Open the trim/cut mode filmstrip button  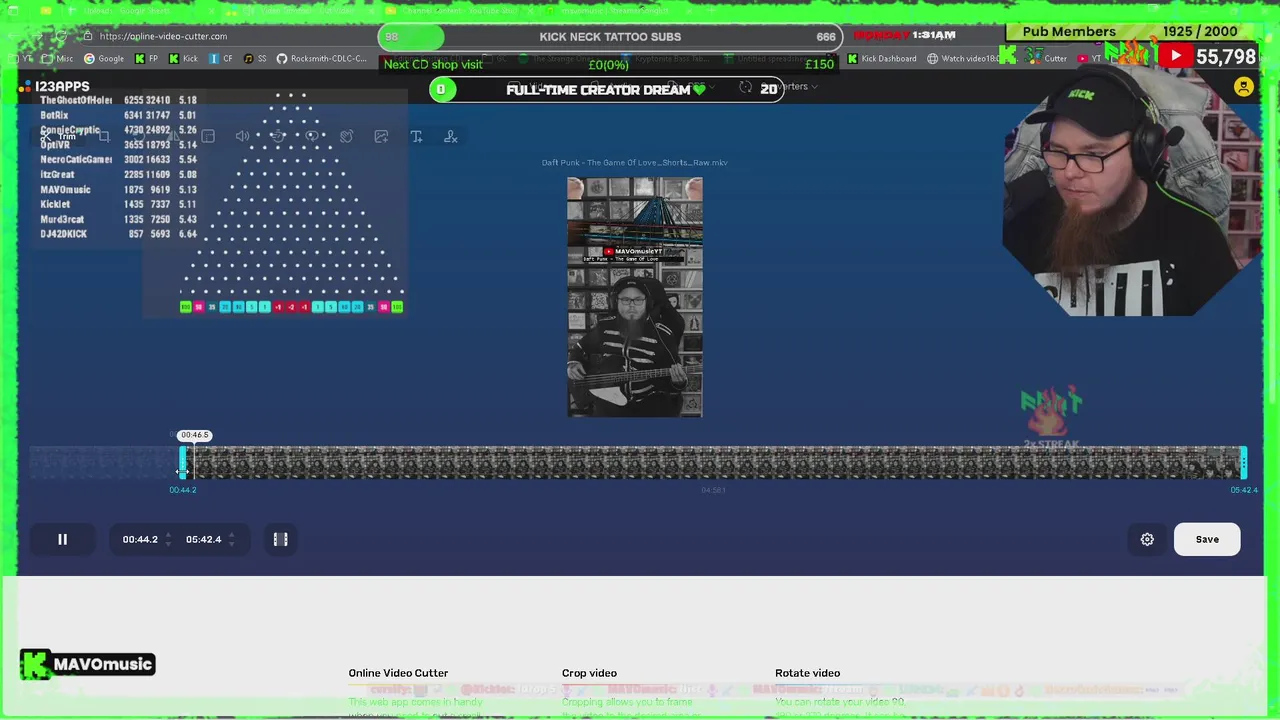click(281, 539)
